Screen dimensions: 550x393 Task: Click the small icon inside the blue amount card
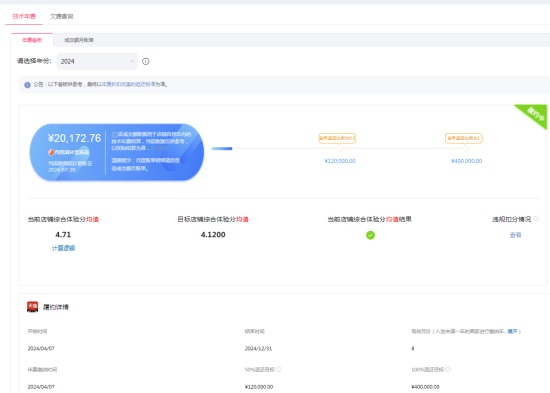pyautogui.click(x=51, y=152)
